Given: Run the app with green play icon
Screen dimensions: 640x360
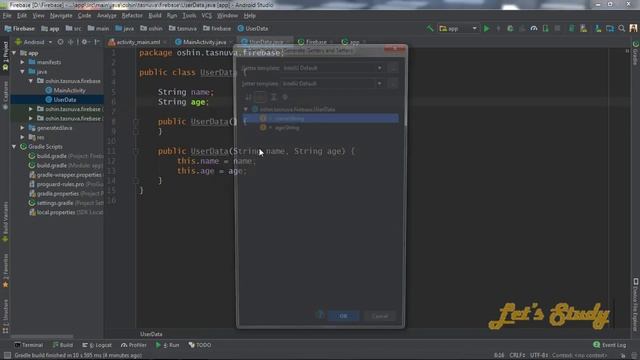Looking at the screenshot, I should tap(487, 29).
